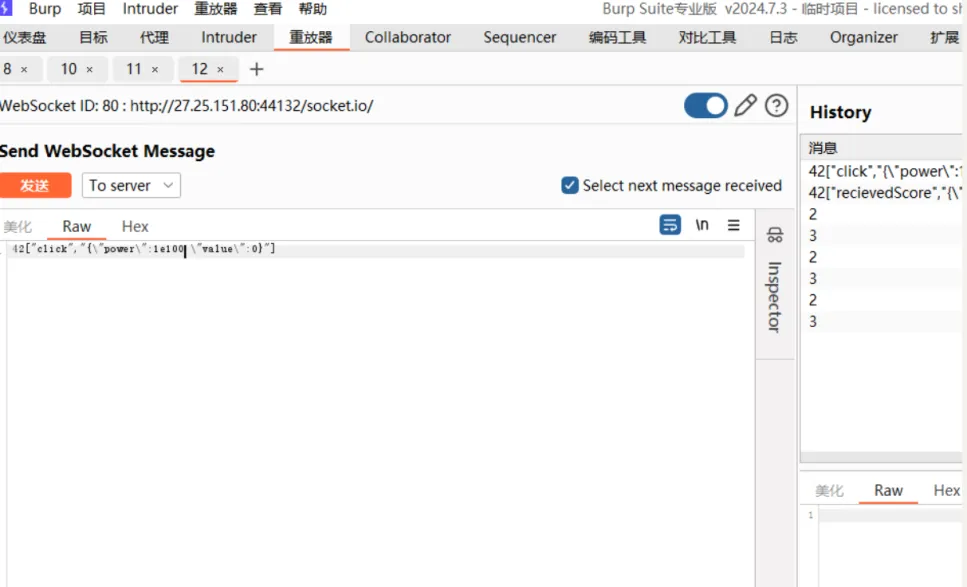Toggle the WebSocket connection switch
Image resolution: width=967 pixels, height=587 pixels.
point(706,105)
